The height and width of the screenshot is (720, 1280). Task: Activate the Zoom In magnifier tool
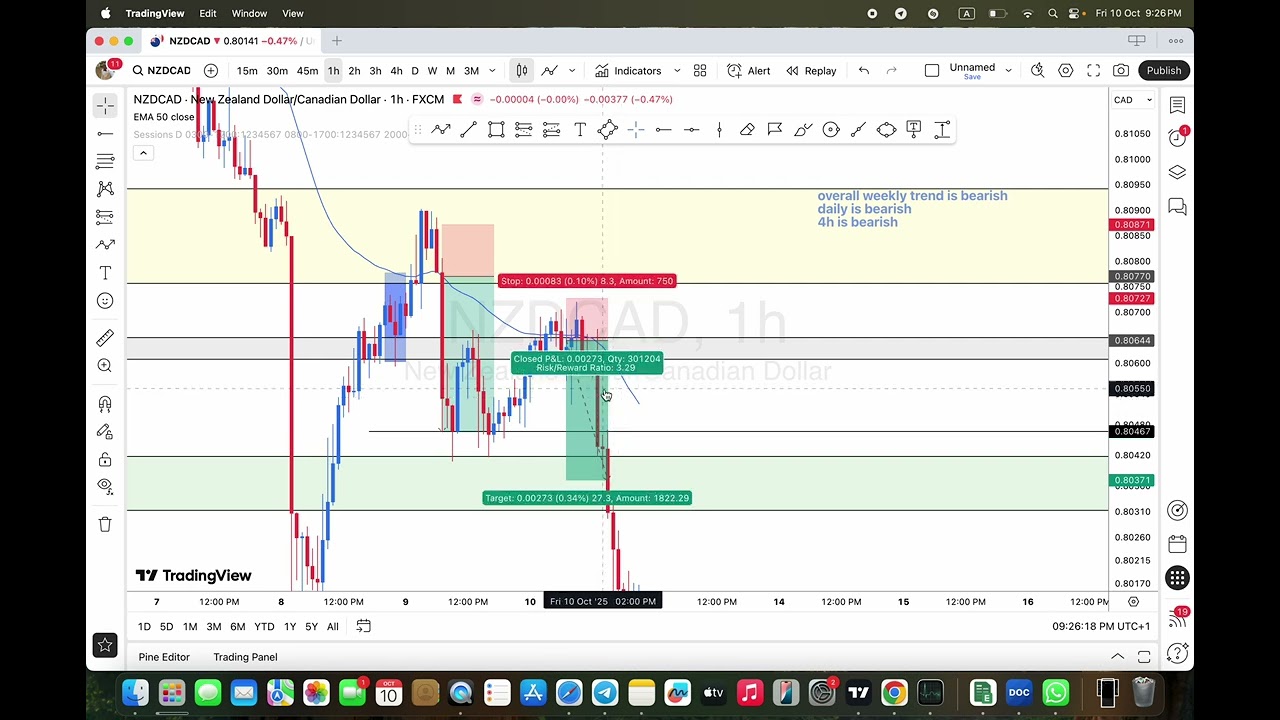(105, 366)
